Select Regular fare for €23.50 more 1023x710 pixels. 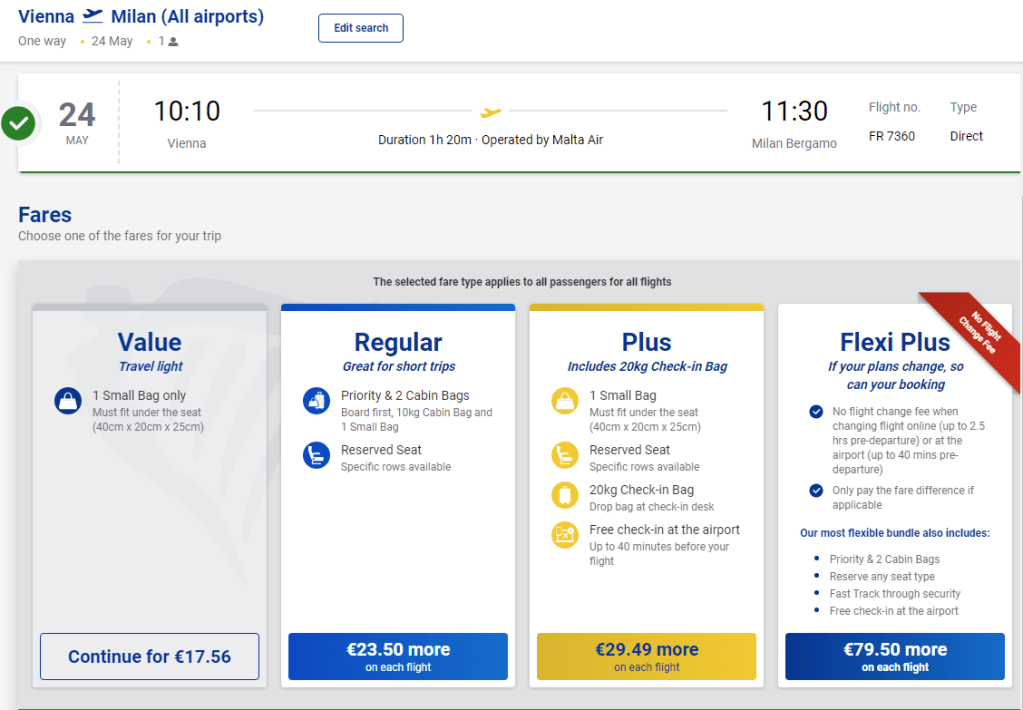click(x=398, y=657)
